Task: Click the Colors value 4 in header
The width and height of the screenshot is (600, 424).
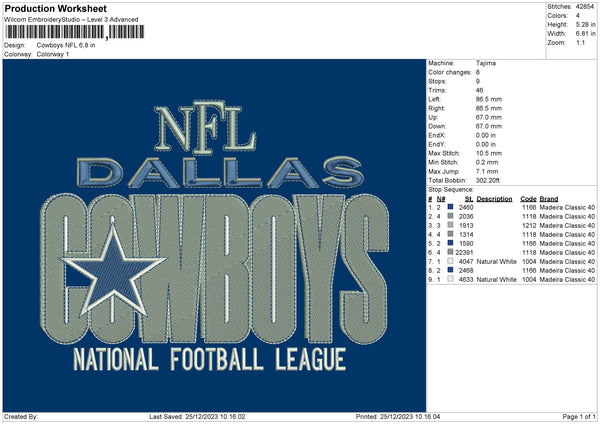Action: click(x=577, y=16)
